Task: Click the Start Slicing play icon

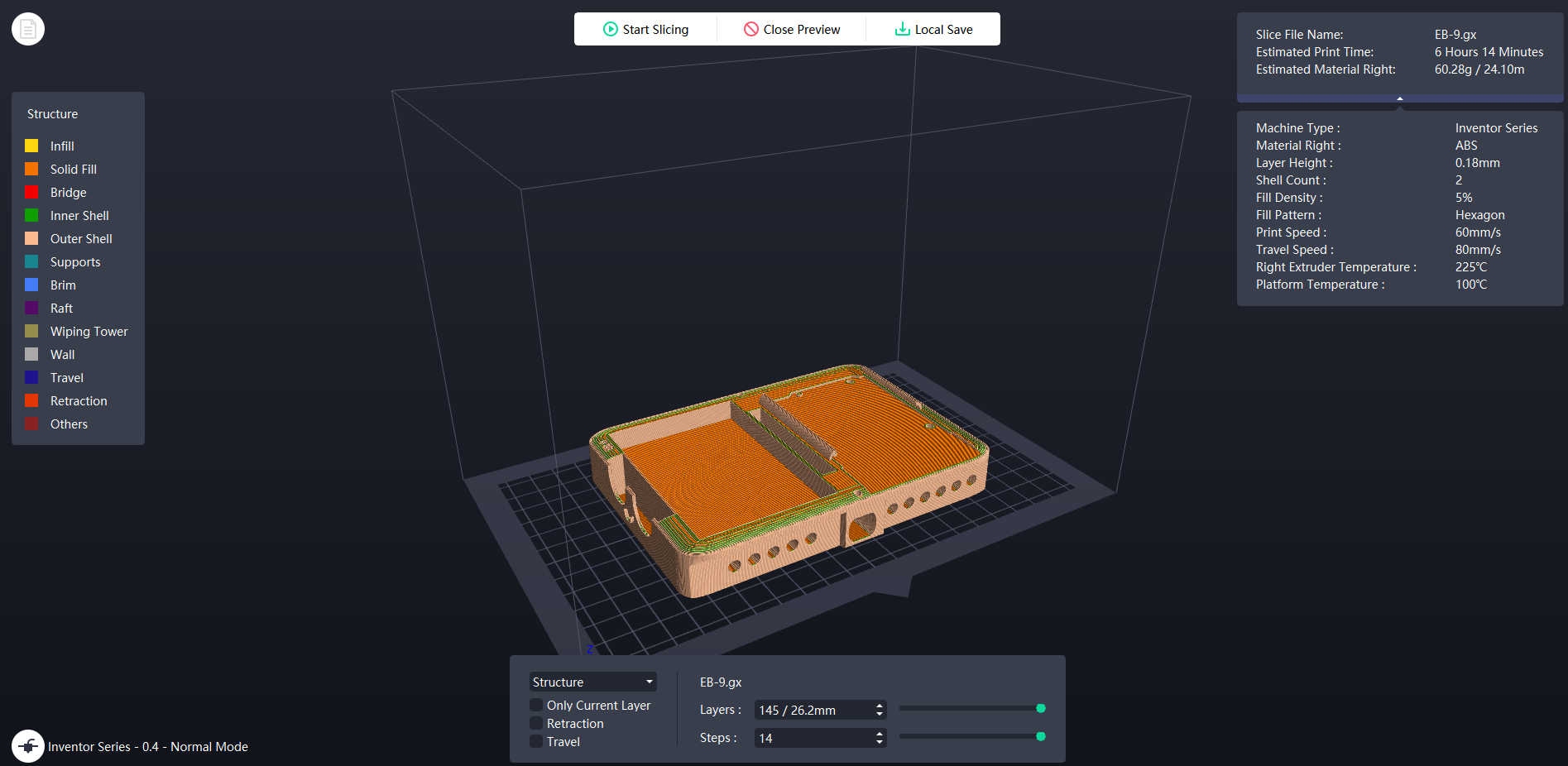Action: point(611,29)
